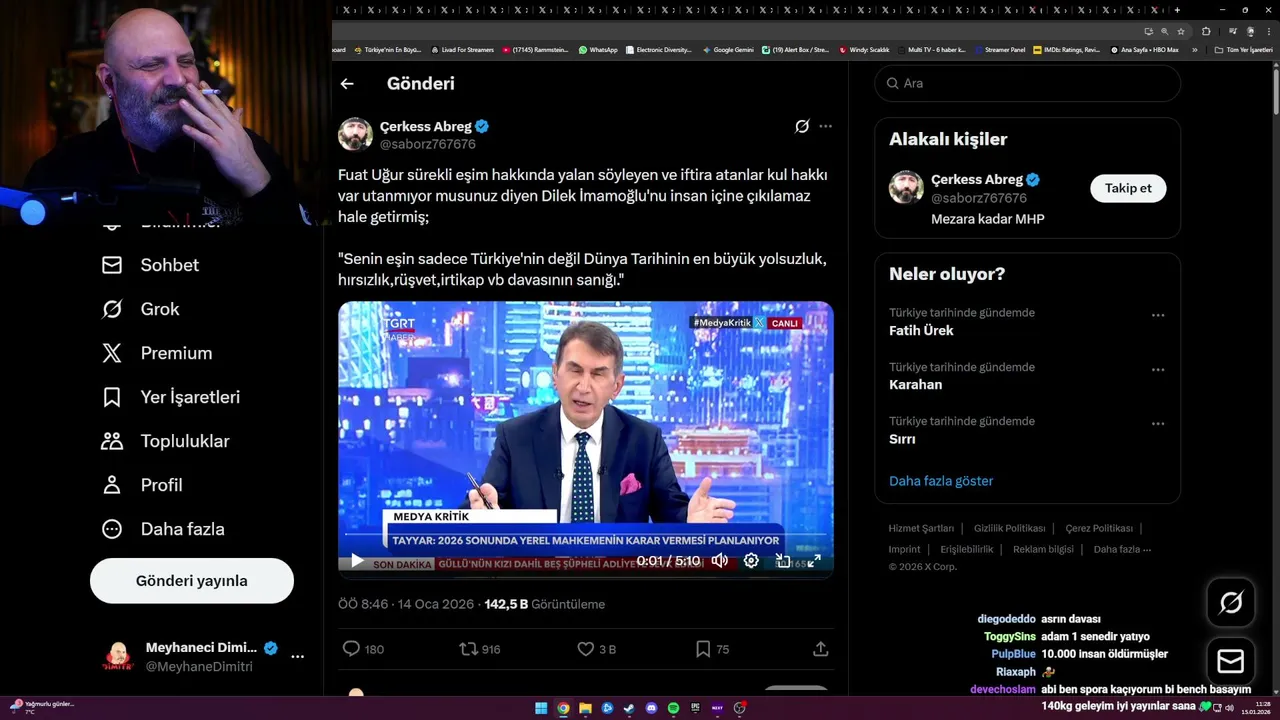Expand the Daha fazla sidebar menu
Viewport: 1280px width, 720px height.
pyautogui.click(x=163, y=529)
